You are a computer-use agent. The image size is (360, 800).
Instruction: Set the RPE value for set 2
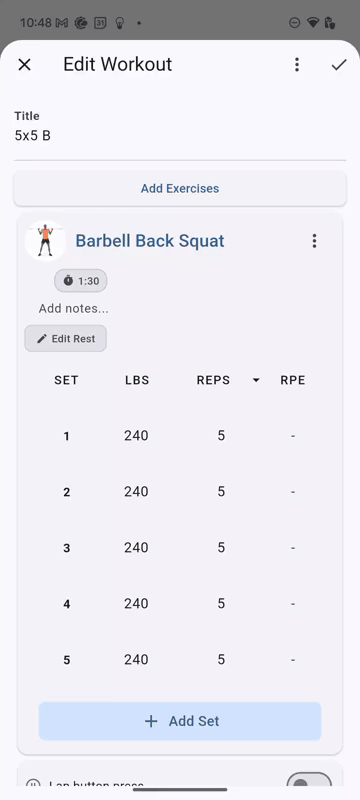click(293, 492)
